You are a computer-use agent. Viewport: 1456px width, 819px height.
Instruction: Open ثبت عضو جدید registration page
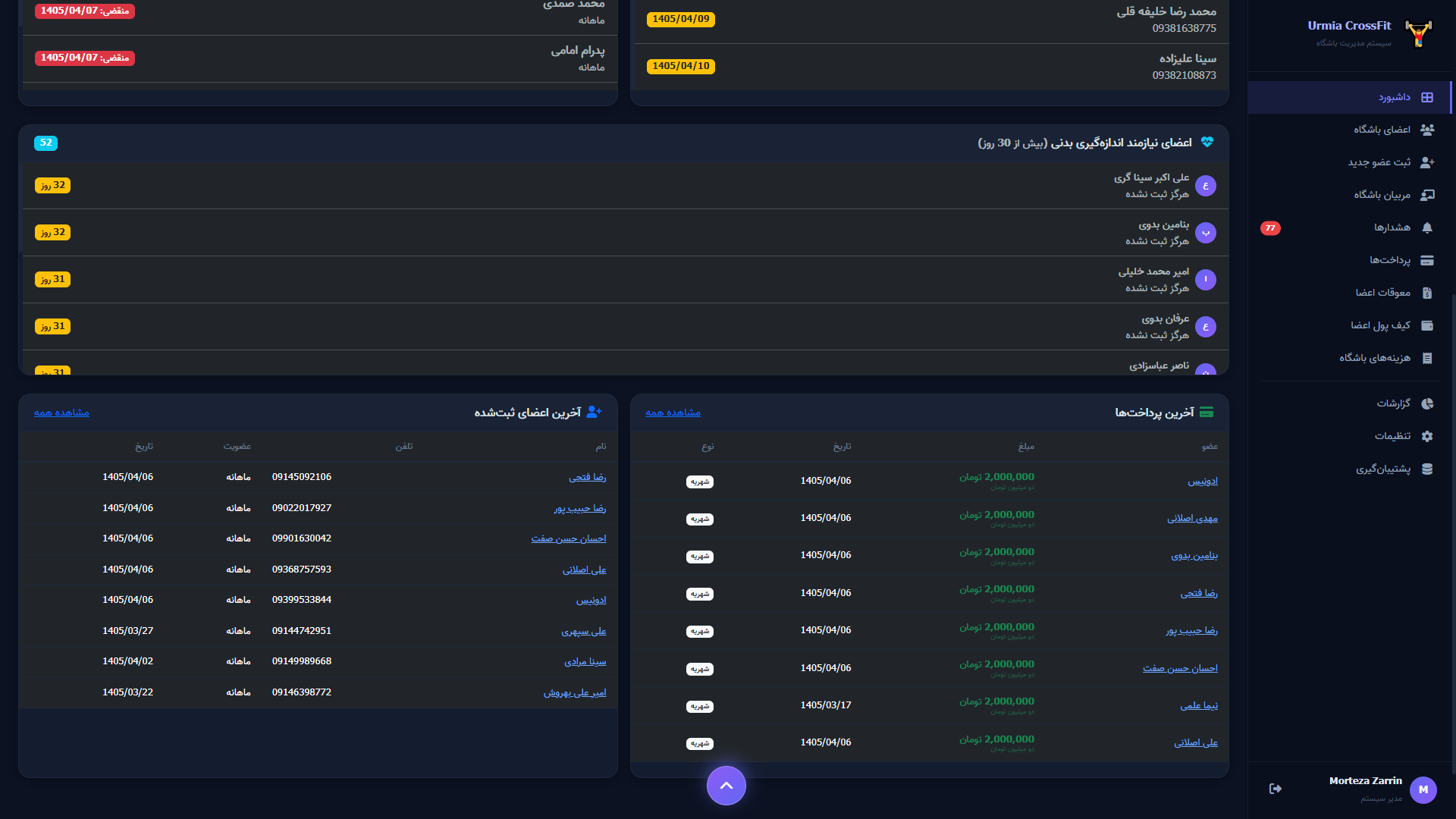click(1349, 162)
